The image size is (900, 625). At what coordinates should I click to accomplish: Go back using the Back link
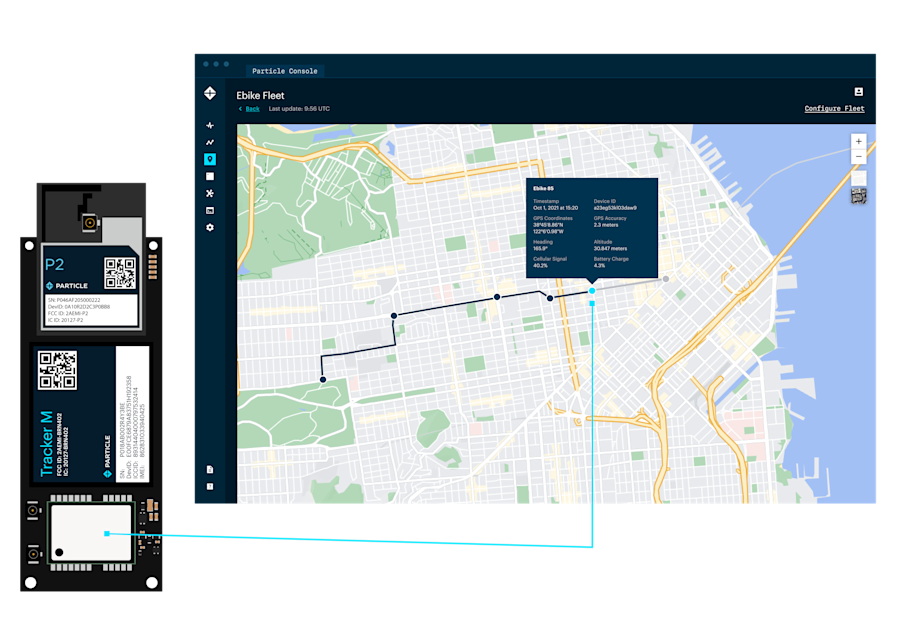[253, 108]
